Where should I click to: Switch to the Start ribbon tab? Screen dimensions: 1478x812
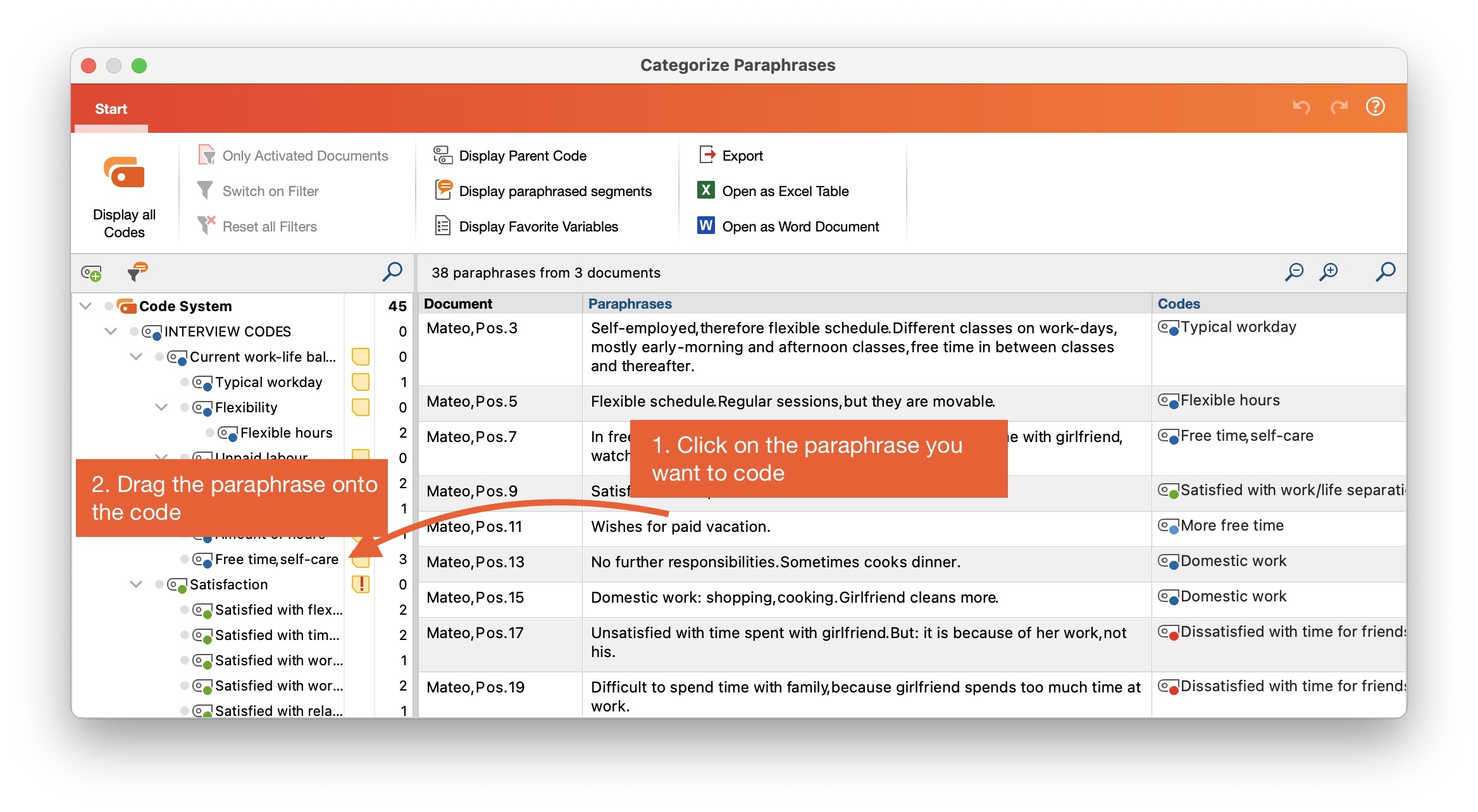(111, 109)
